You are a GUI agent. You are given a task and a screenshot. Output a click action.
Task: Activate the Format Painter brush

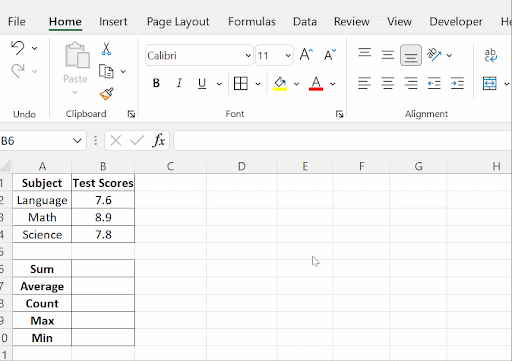pos(107,94)
